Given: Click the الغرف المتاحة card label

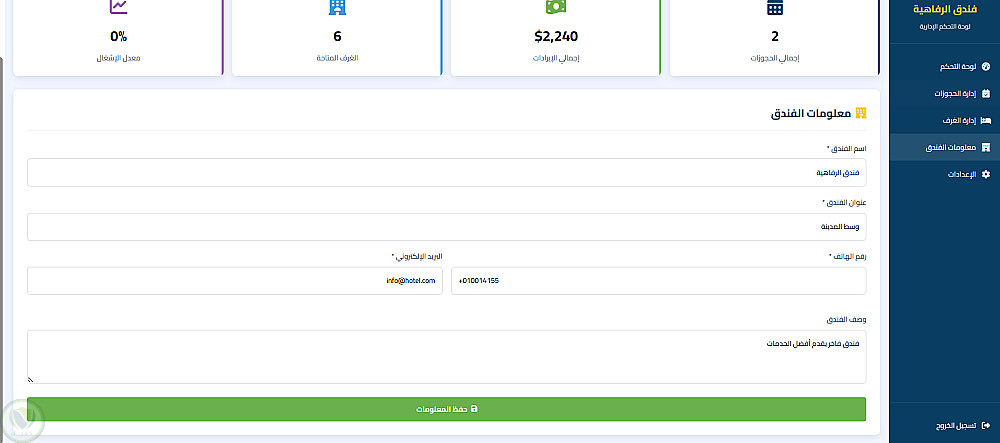Looking at the screenshot, I should click(x=337, y=58).
